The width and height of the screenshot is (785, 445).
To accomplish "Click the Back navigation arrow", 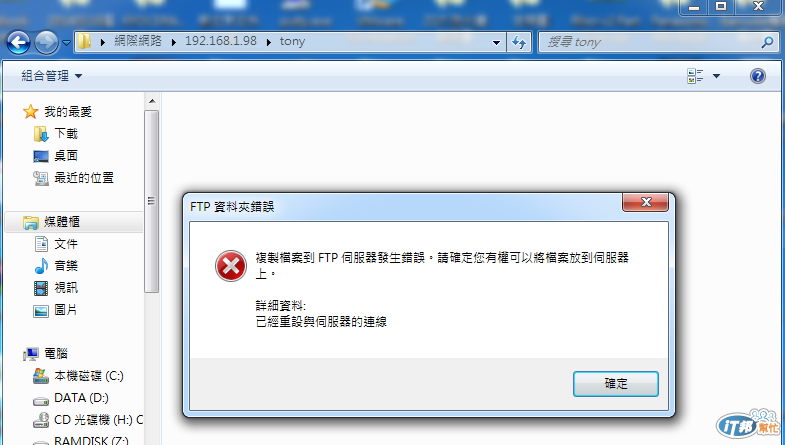I will [x=19, y=43].
